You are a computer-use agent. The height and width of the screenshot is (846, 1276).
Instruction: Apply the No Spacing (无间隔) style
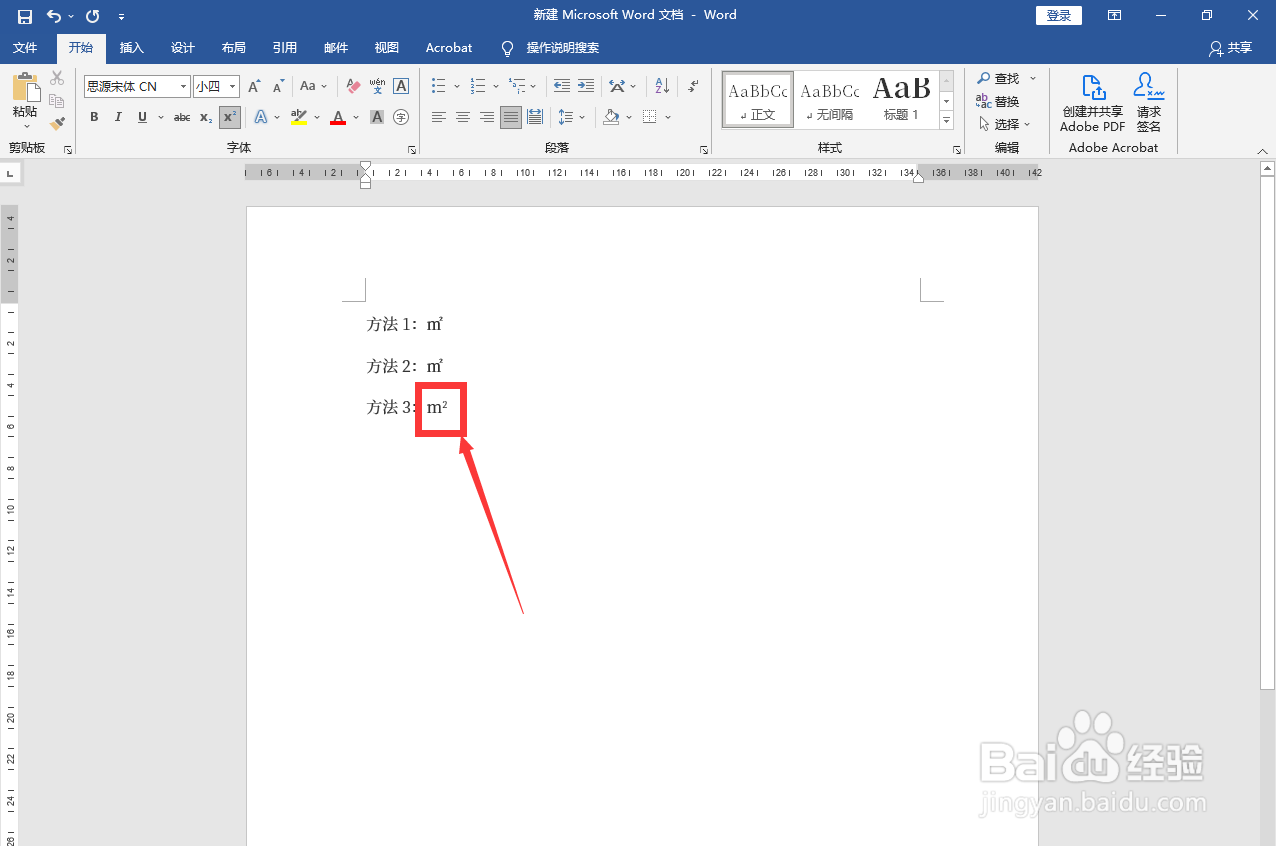830,99
